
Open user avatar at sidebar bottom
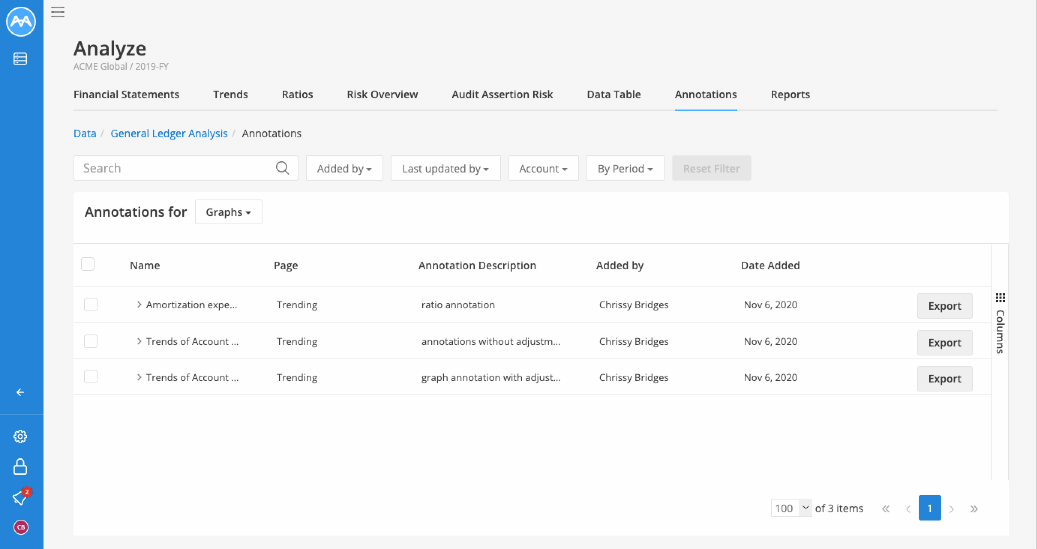21,527
